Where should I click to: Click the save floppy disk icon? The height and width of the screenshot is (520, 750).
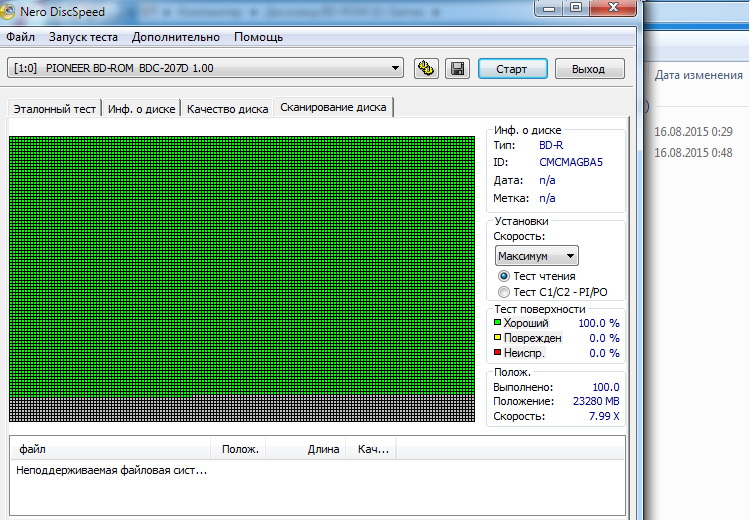coord(457,69)
